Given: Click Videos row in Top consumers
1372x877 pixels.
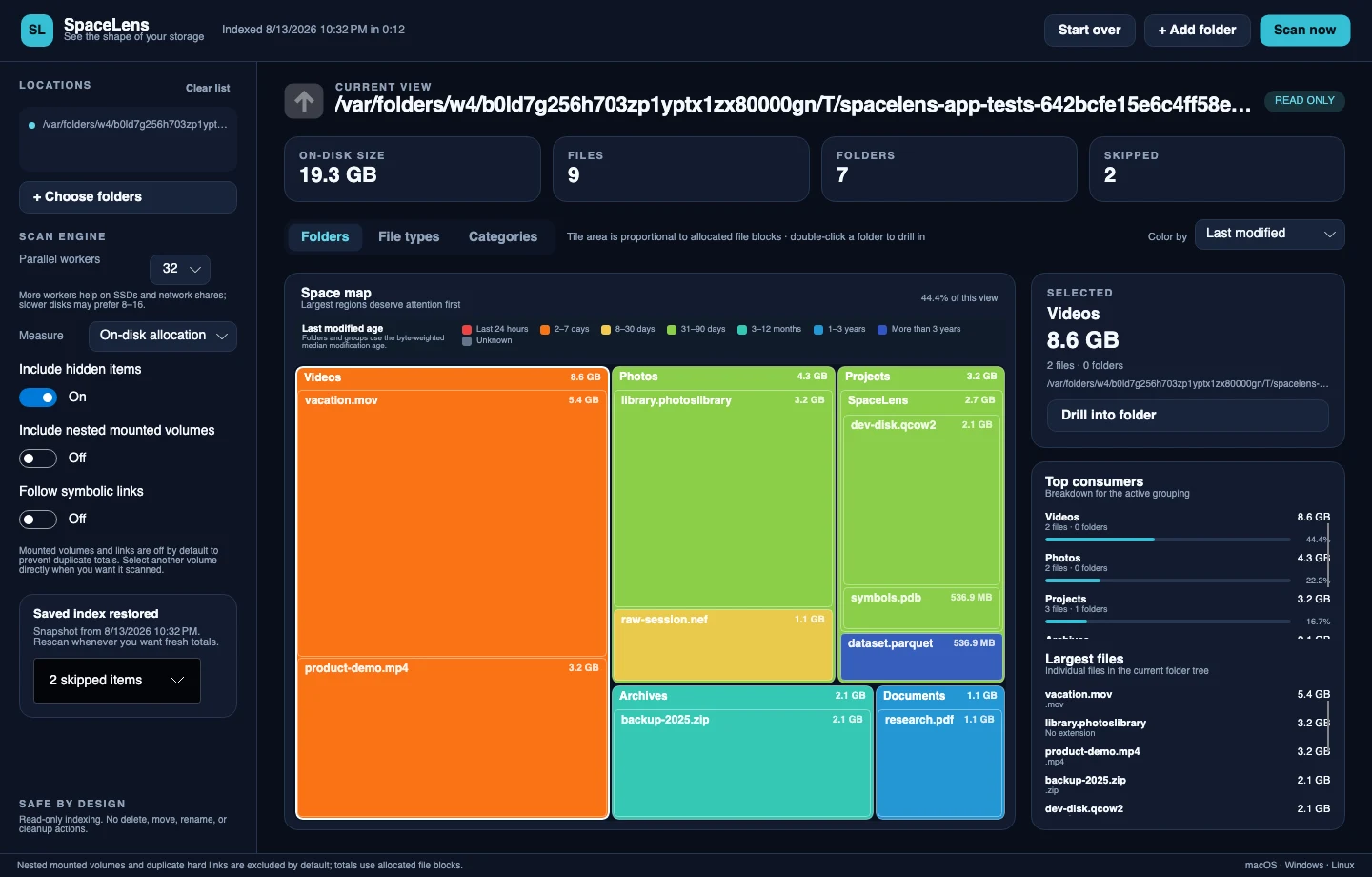Looking at the screenshot, I should [x=1187, y=526].
